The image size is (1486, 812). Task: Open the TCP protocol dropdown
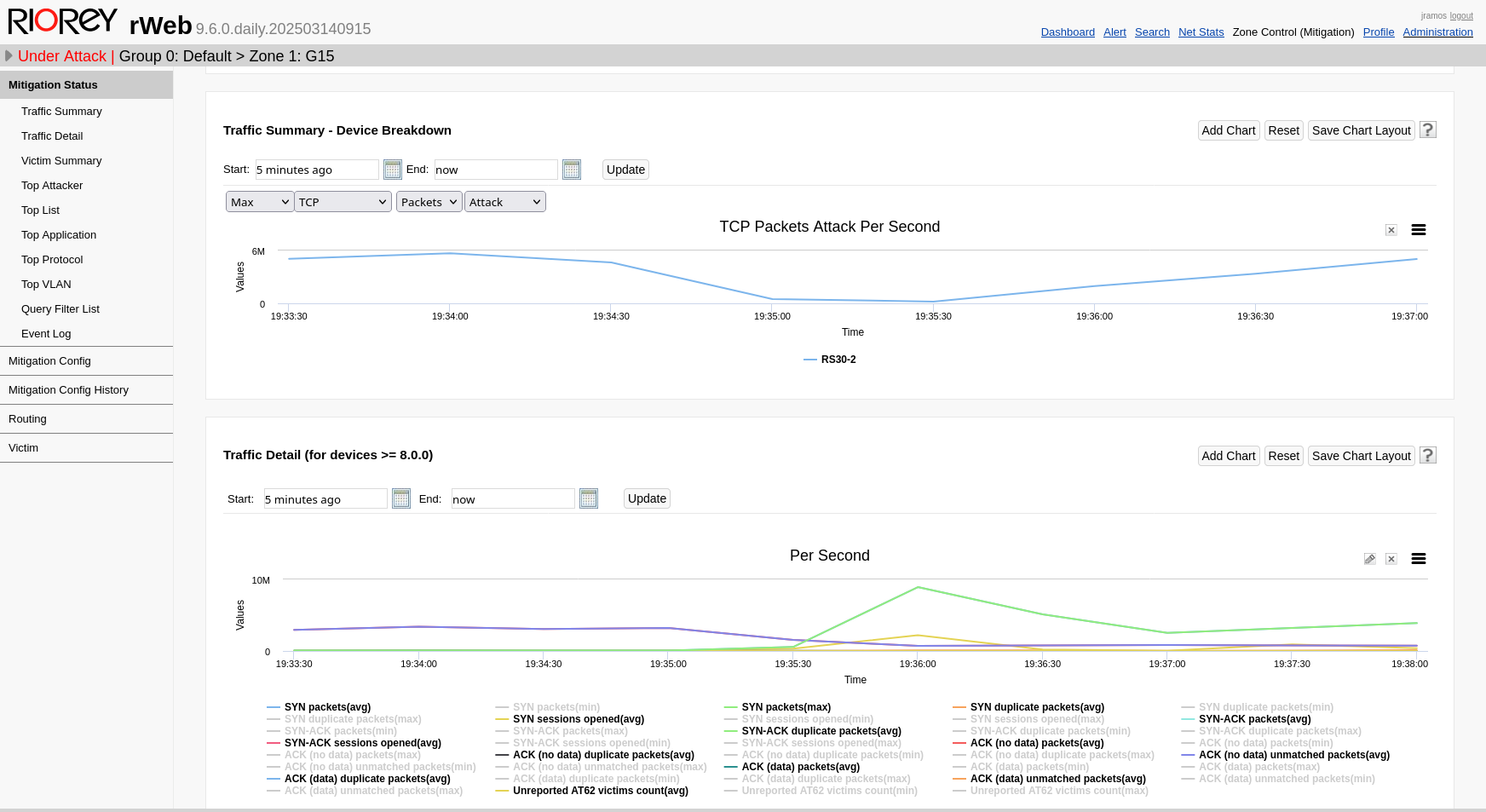click(343, 202)
